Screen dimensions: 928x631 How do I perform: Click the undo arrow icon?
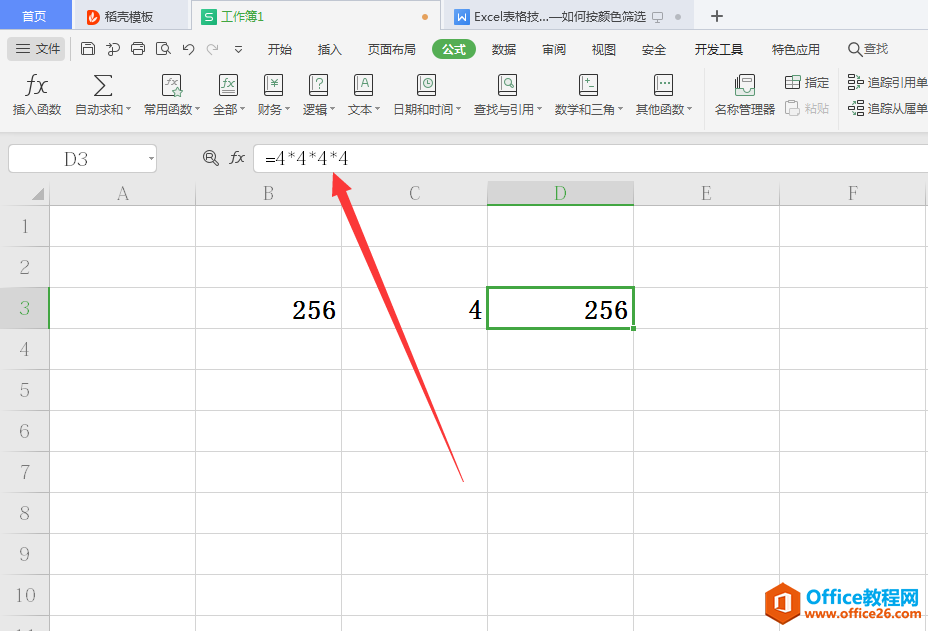pyautogui.click(x=188, y=49)
